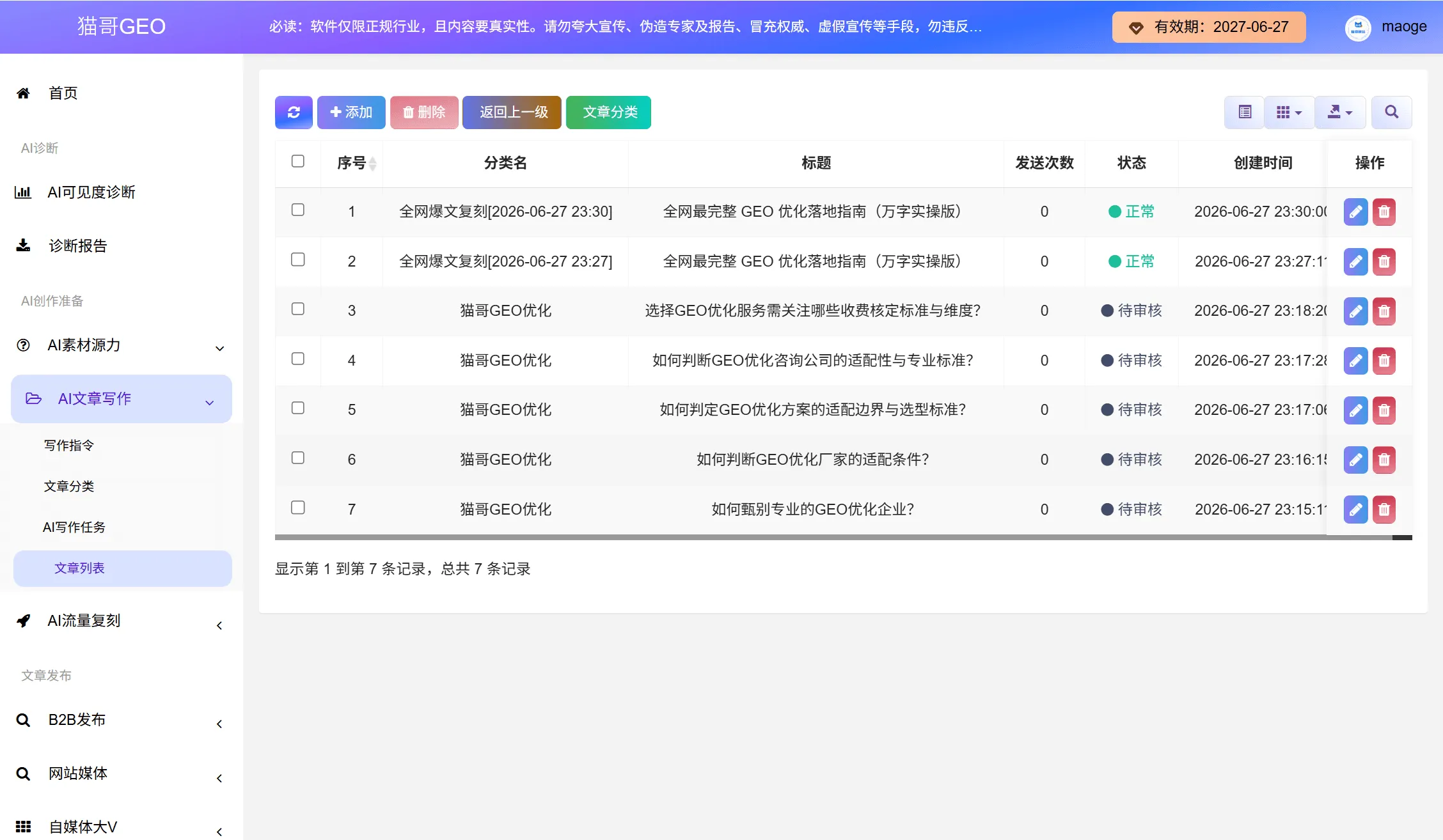Edit row 4 article with pencil icon

[x=1355, y=361]
